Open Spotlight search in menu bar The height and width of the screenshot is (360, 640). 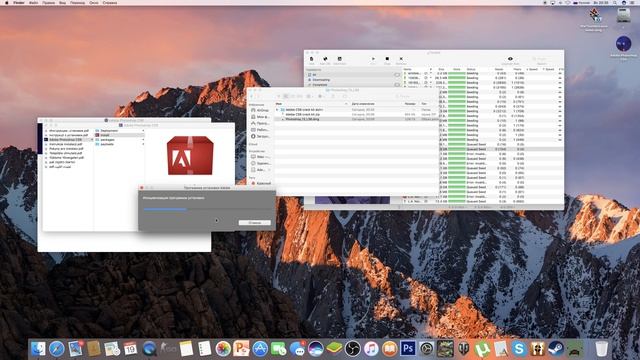(615, 2)
